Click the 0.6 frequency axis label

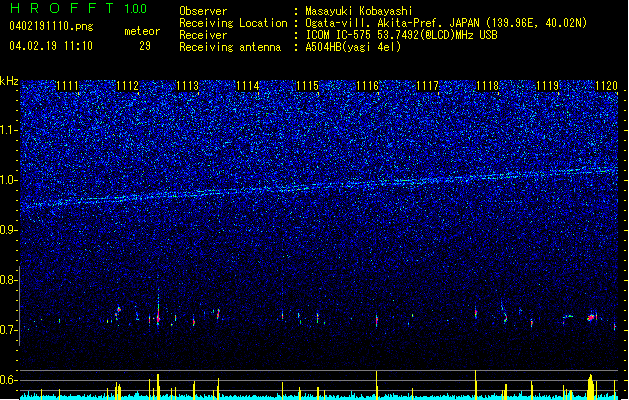click(x=9, y=380)
